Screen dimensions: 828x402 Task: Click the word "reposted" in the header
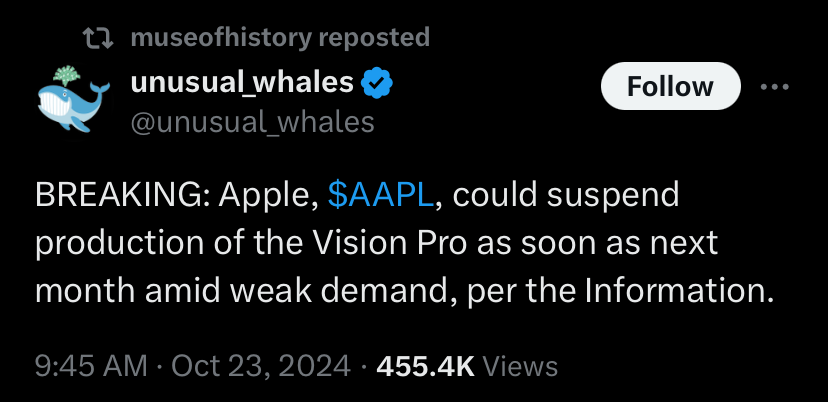click(373, 38)
